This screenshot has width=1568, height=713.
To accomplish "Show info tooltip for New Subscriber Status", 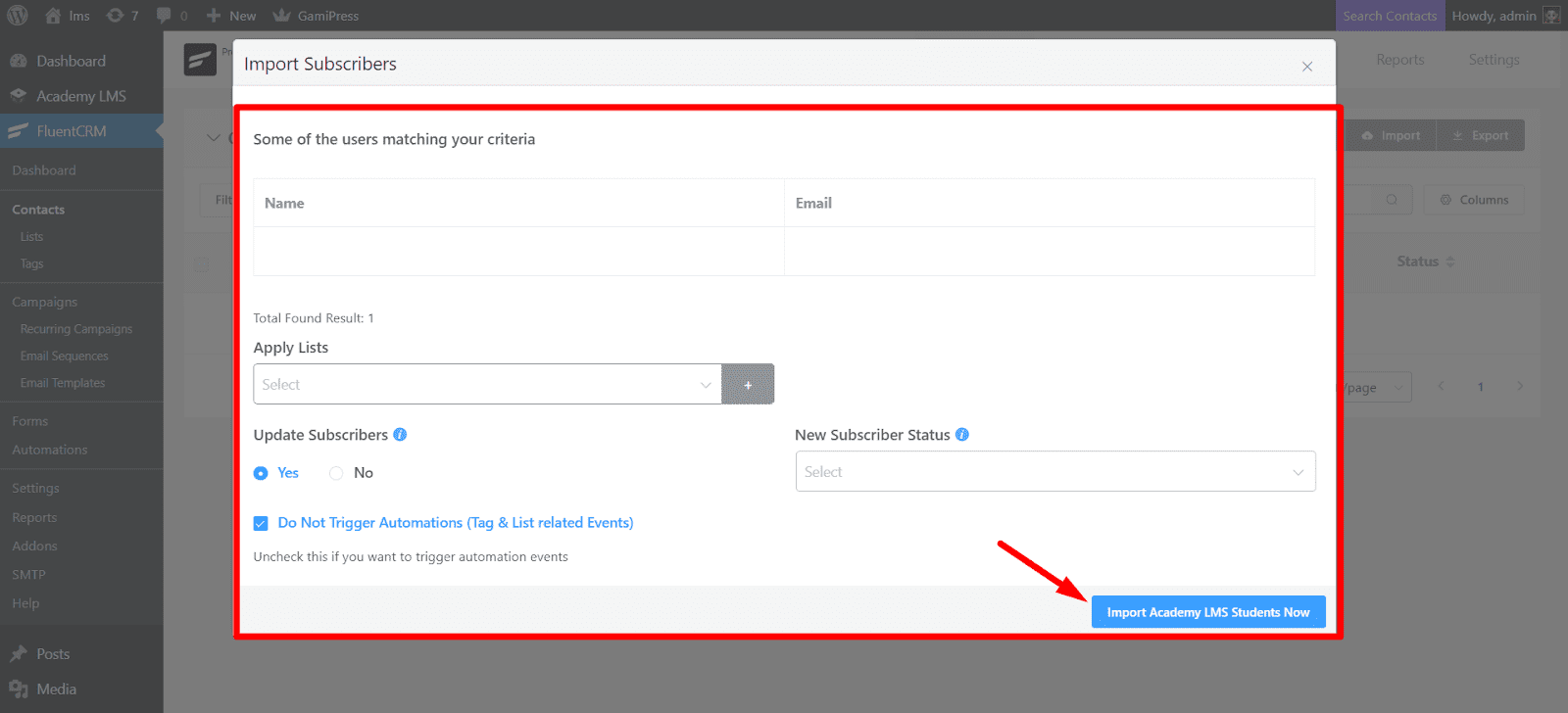I will point(962,435).
